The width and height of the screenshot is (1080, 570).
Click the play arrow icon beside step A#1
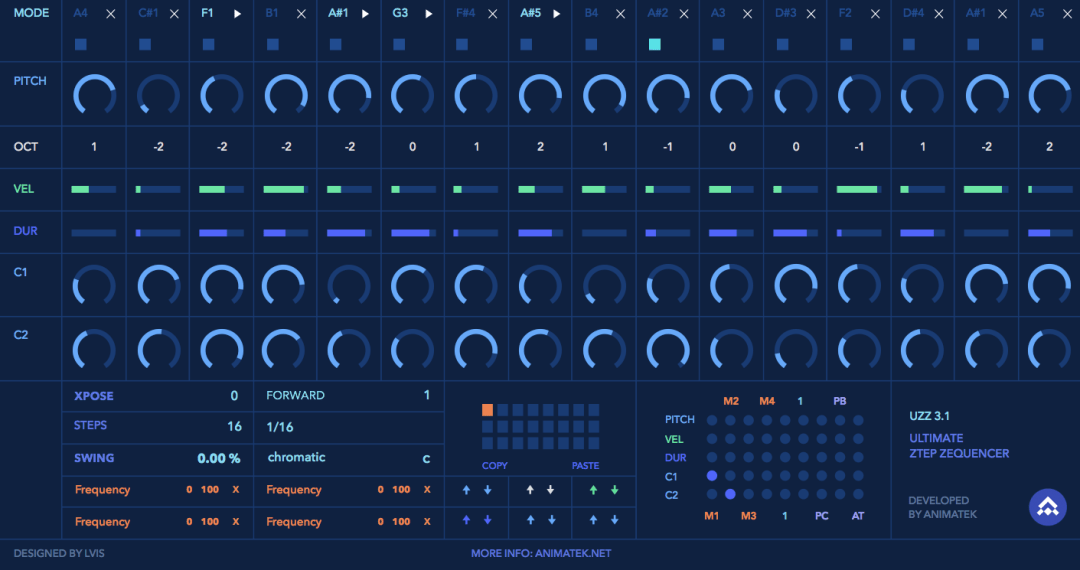click(x=365, y=14)
